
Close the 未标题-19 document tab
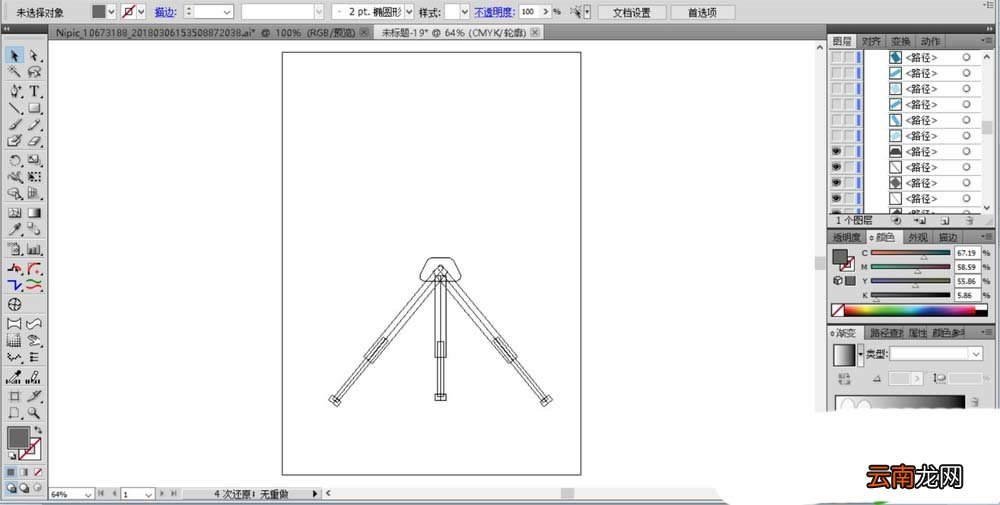pos(534,33)
